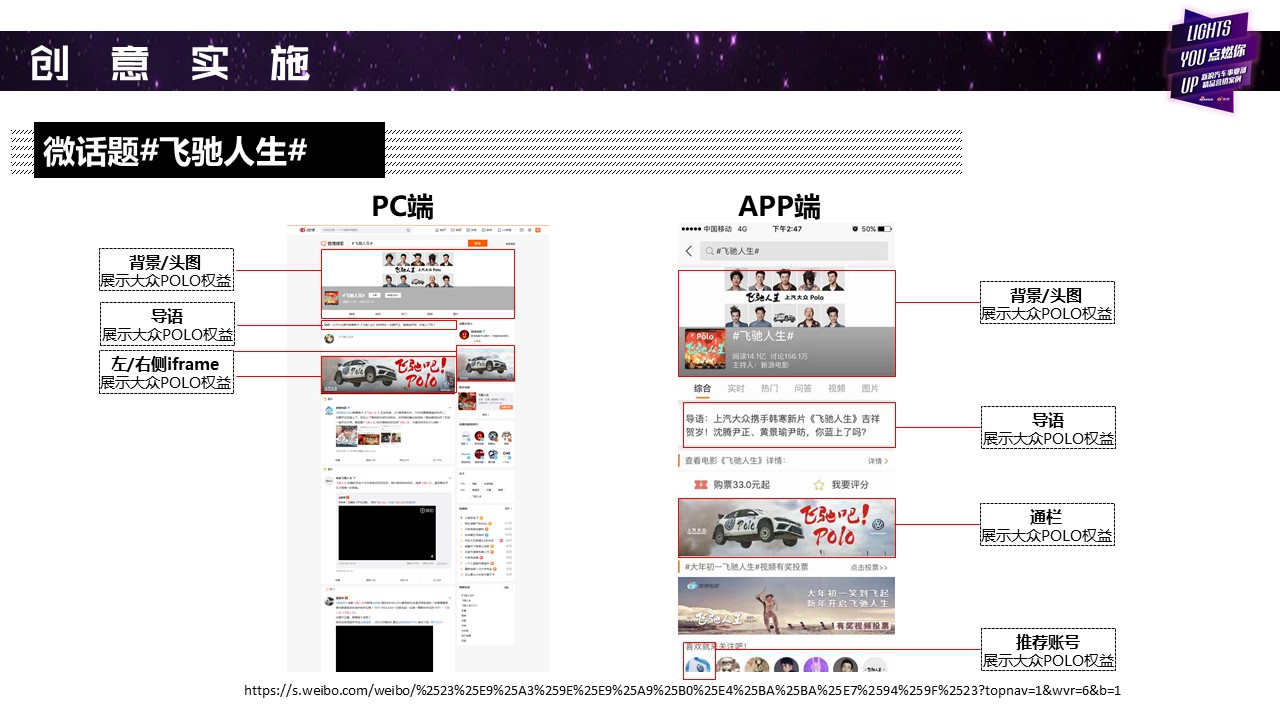Click the 秒拍 play badge on the PC video
This screenshot has width=1280, height=720.
428,511
